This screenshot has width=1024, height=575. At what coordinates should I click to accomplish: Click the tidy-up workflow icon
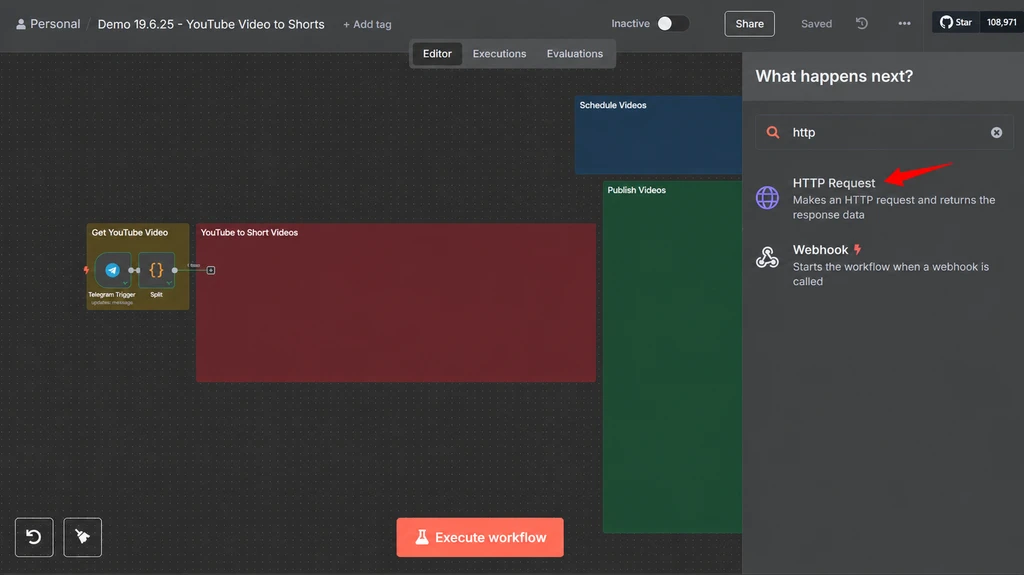(82, 537)
